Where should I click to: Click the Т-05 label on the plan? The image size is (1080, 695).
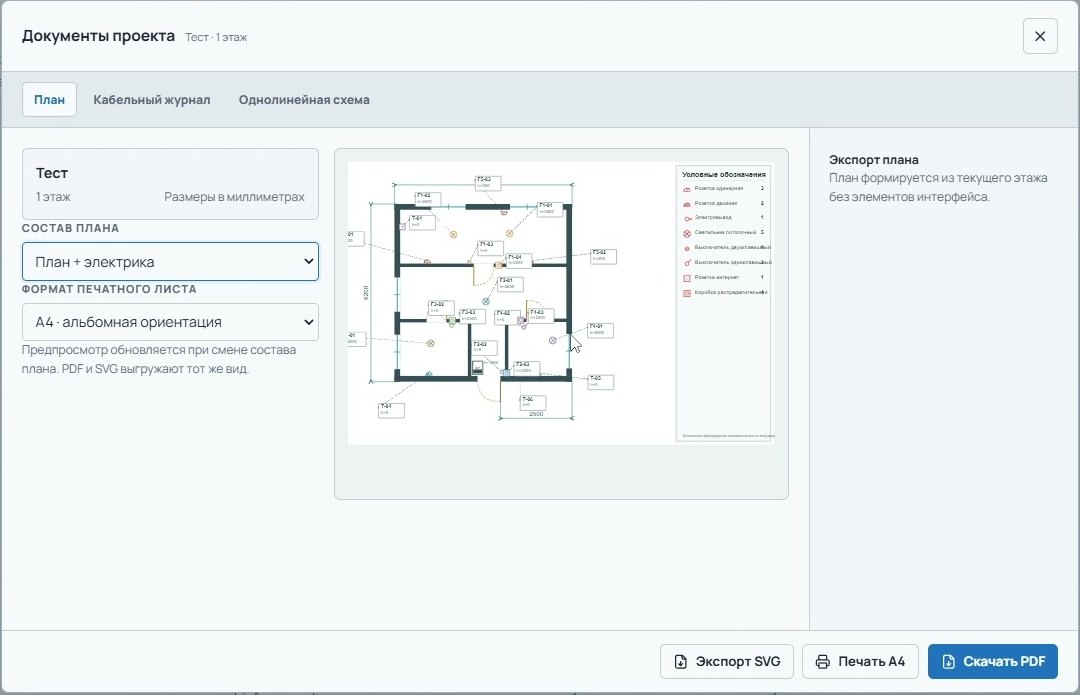coord(601,382)
